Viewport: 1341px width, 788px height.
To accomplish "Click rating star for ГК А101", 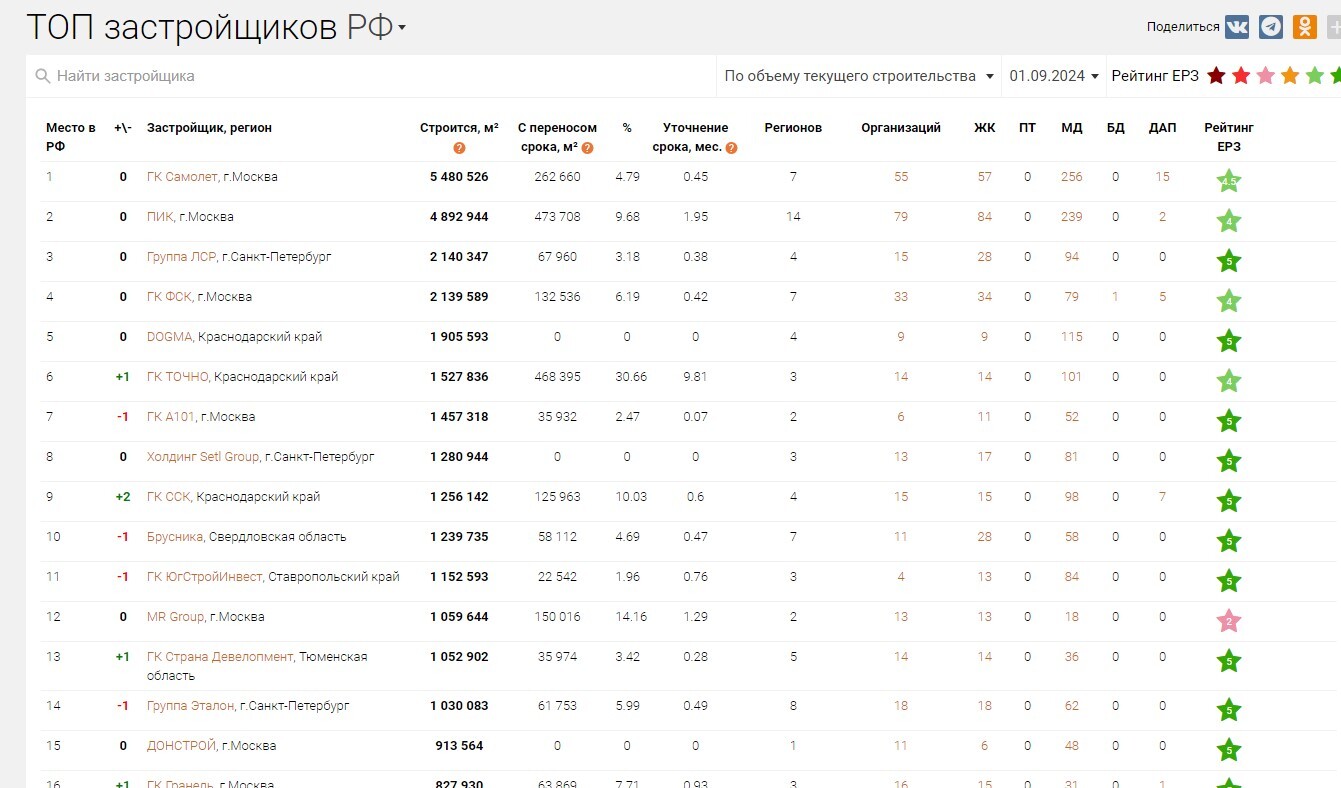I will click(1229, 421).
